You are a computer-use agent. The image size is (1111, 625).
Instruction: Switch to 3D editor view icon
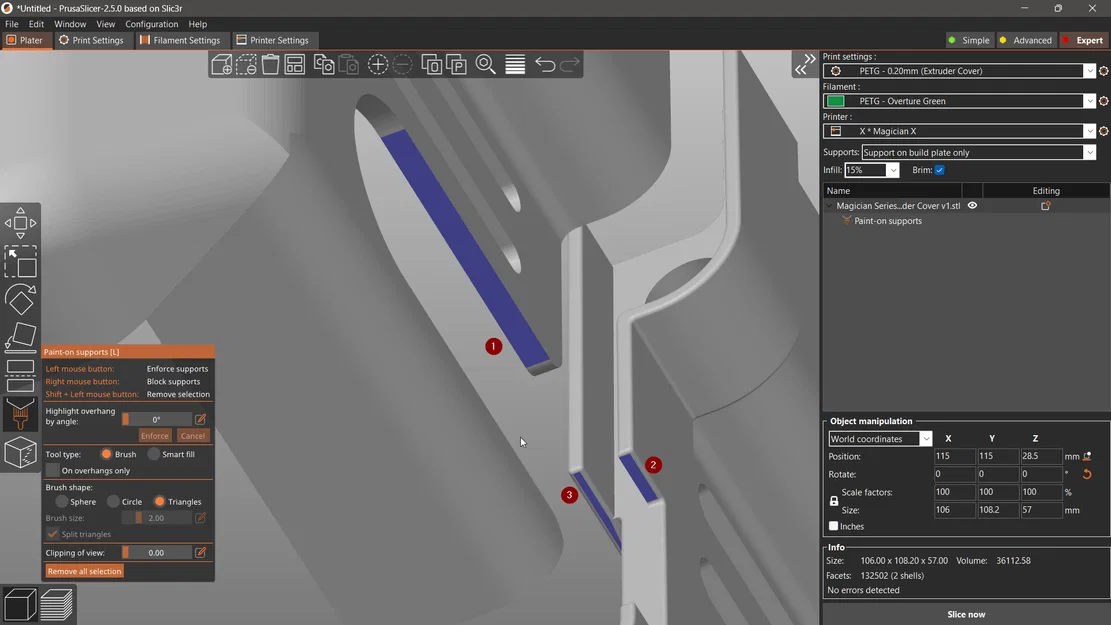(x=20, y=604)
